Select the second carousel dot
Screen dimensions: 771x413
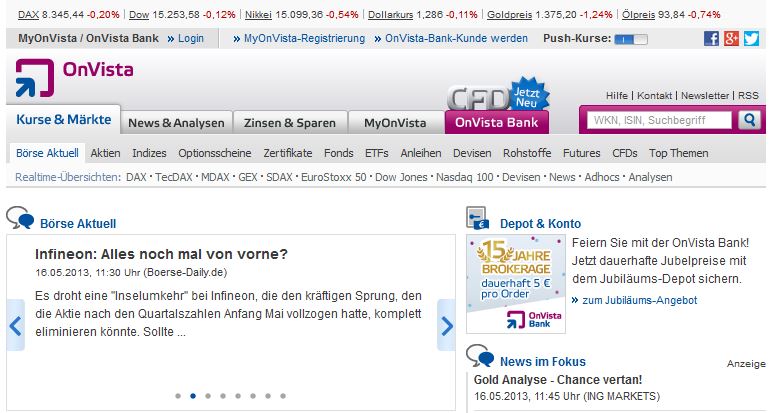click(193, 396)
